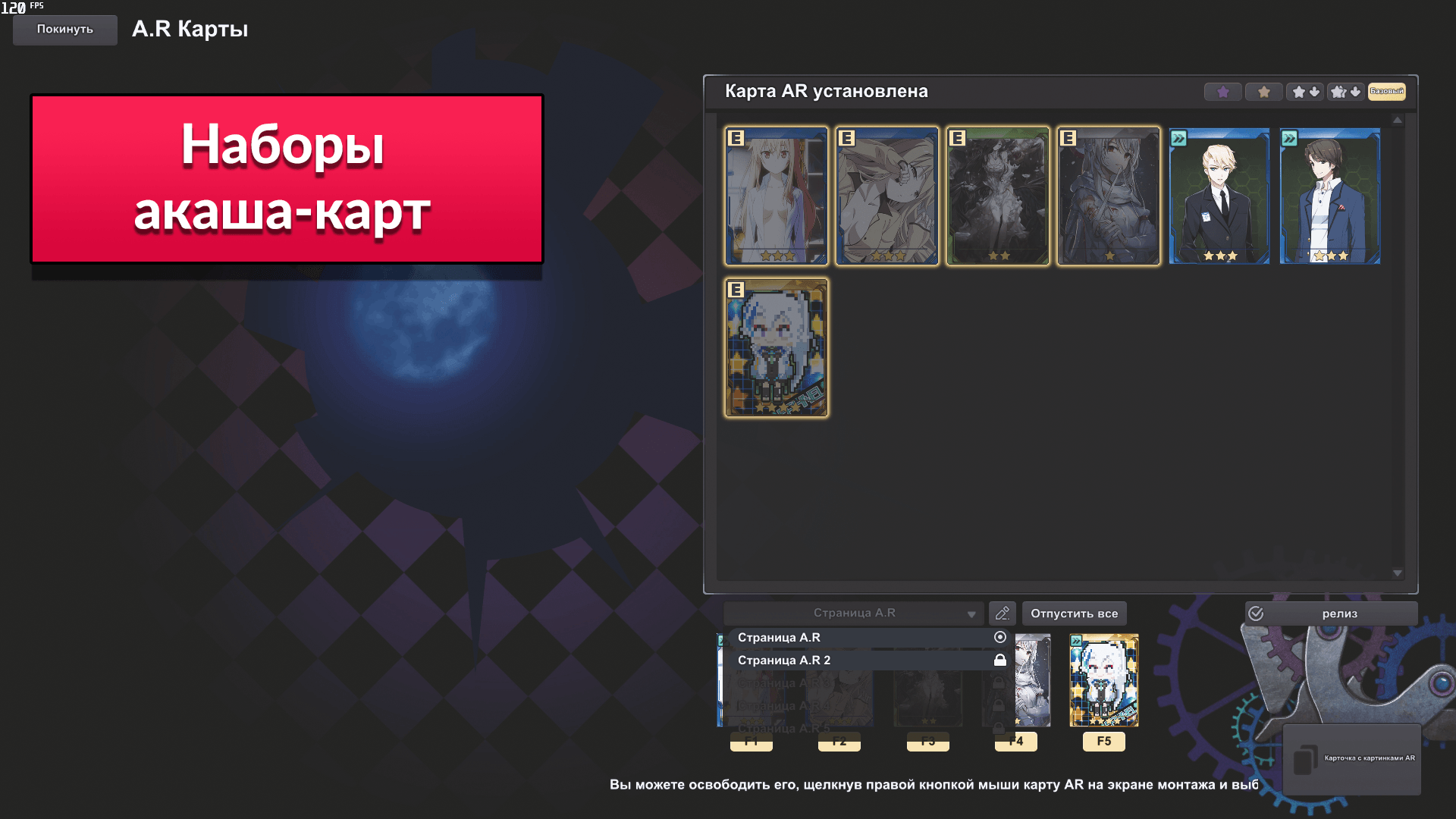Image resolution: width=1456 pixels, height=819 pixels.
Task: Click the F4 hotkey label
Action: [1016, 742]
